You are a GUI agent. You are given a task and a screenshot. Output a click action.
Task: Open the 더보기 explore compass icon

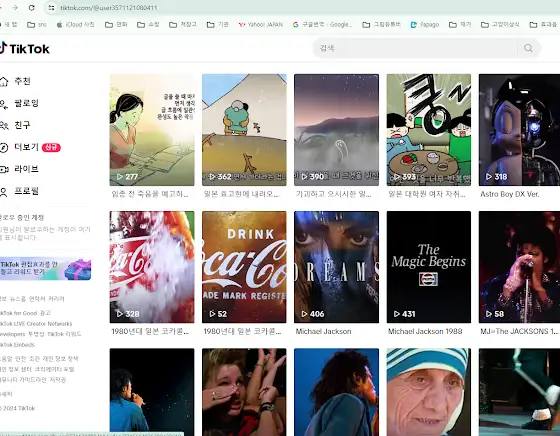[x=4, y=147]
